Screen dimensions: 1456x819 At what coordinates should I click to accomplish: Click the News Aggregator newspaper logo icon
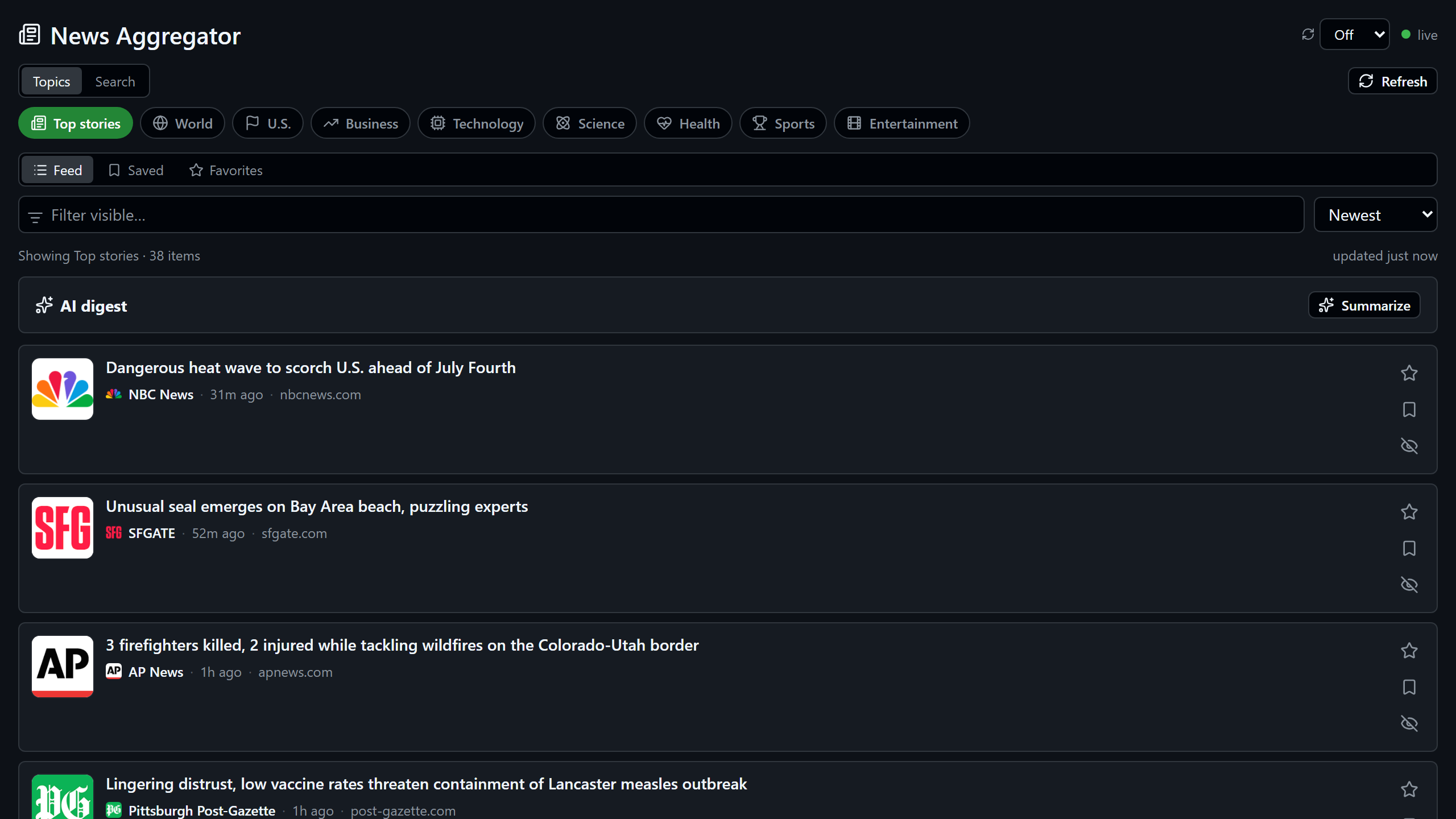(x=30, y=35)
